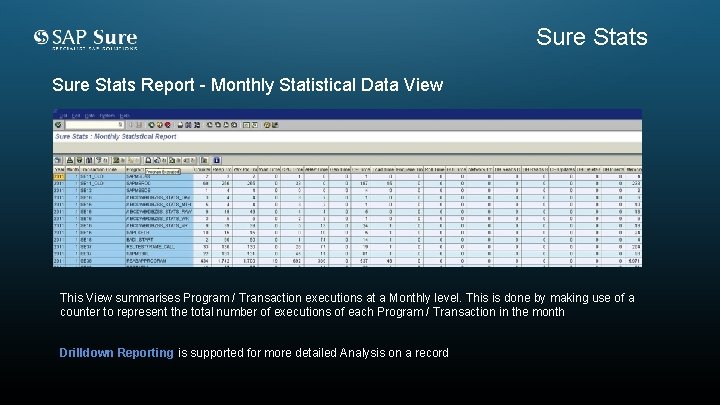This screenshot has height=405, width=720.
Task: Open the command field history dropdown
Action: pos(121,125)
